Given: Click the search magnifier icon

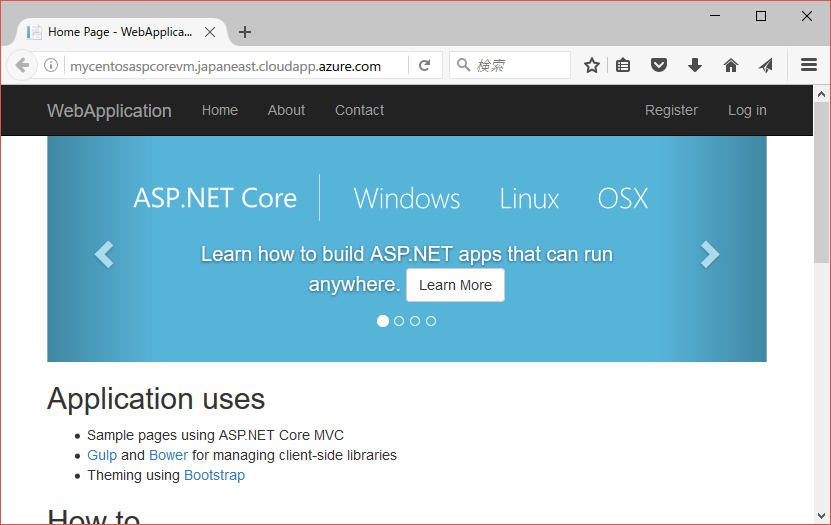Looking at the screenshot, I should (x=463, y=65).
